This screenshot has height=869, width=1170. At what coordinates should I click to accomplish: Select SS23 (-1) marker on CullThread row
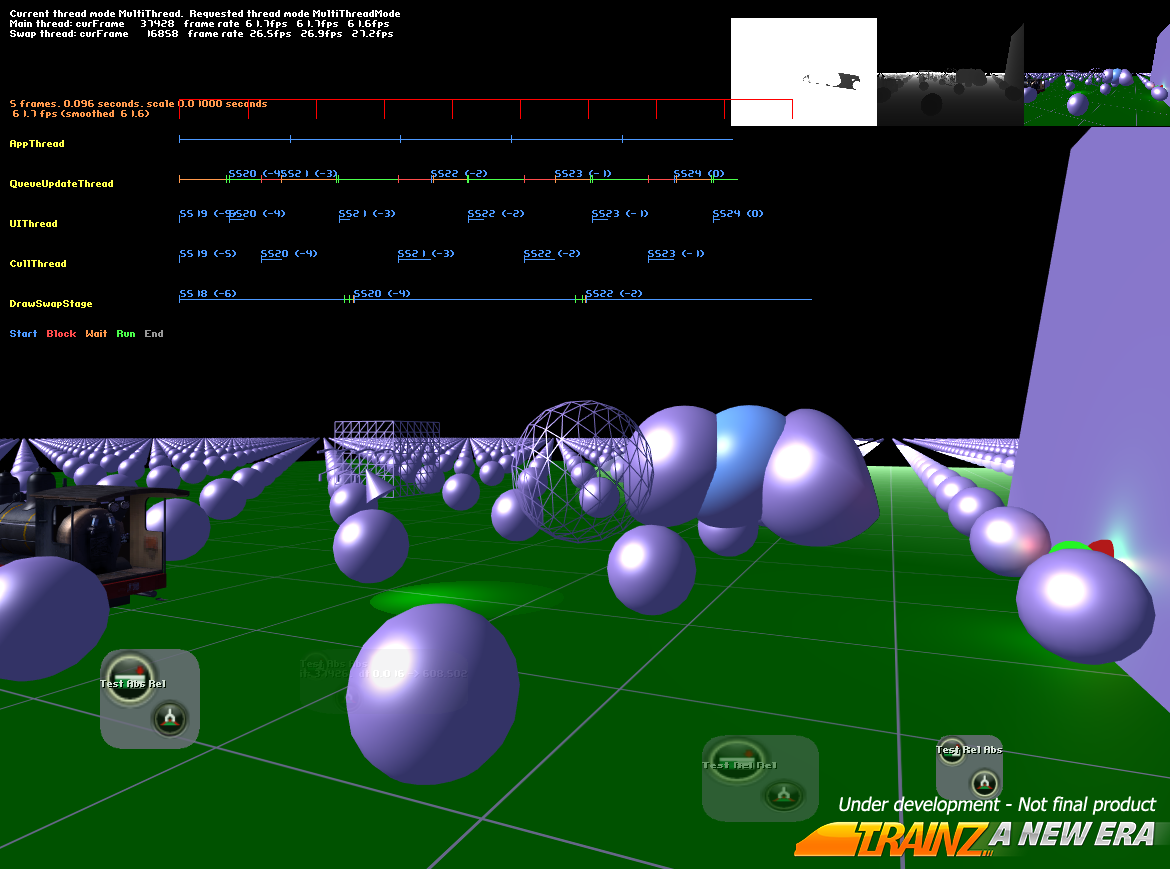coord(676,254)
